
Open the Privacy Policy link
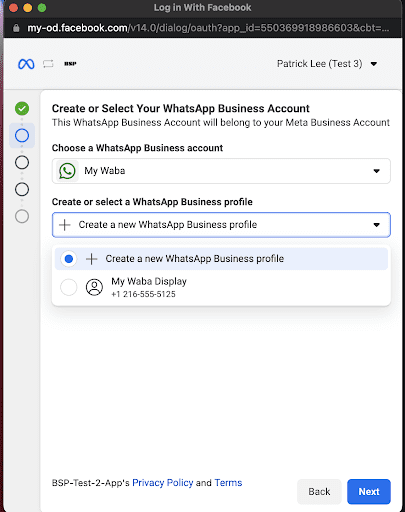(163, 483)
